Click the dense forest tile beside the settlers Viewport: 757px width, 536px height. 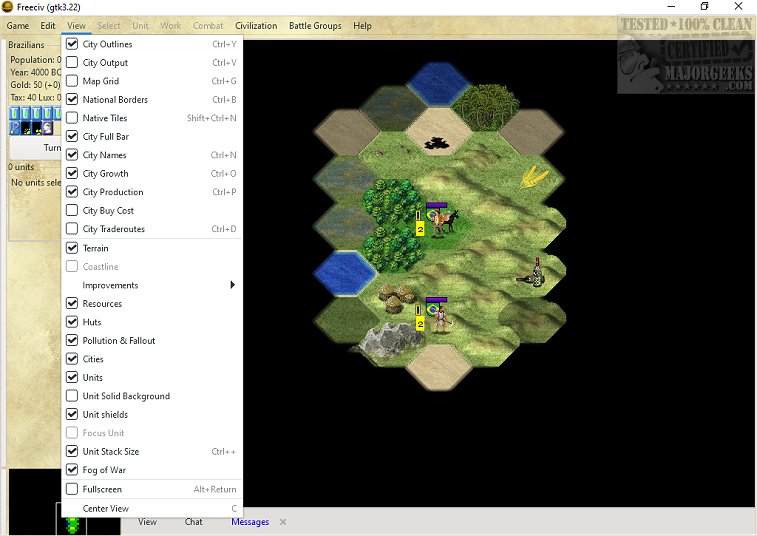click(x=393, y=200)
